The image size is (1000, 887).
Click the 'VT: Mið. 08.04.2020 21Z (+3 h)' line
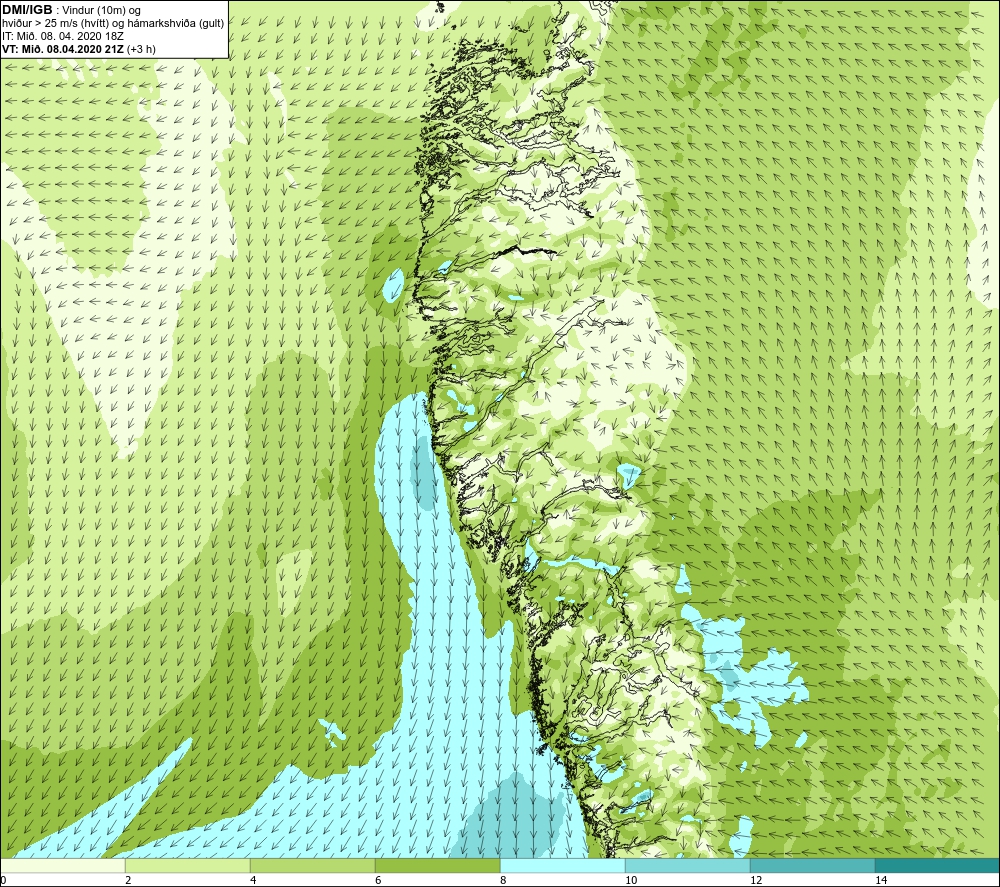(78, 48)
